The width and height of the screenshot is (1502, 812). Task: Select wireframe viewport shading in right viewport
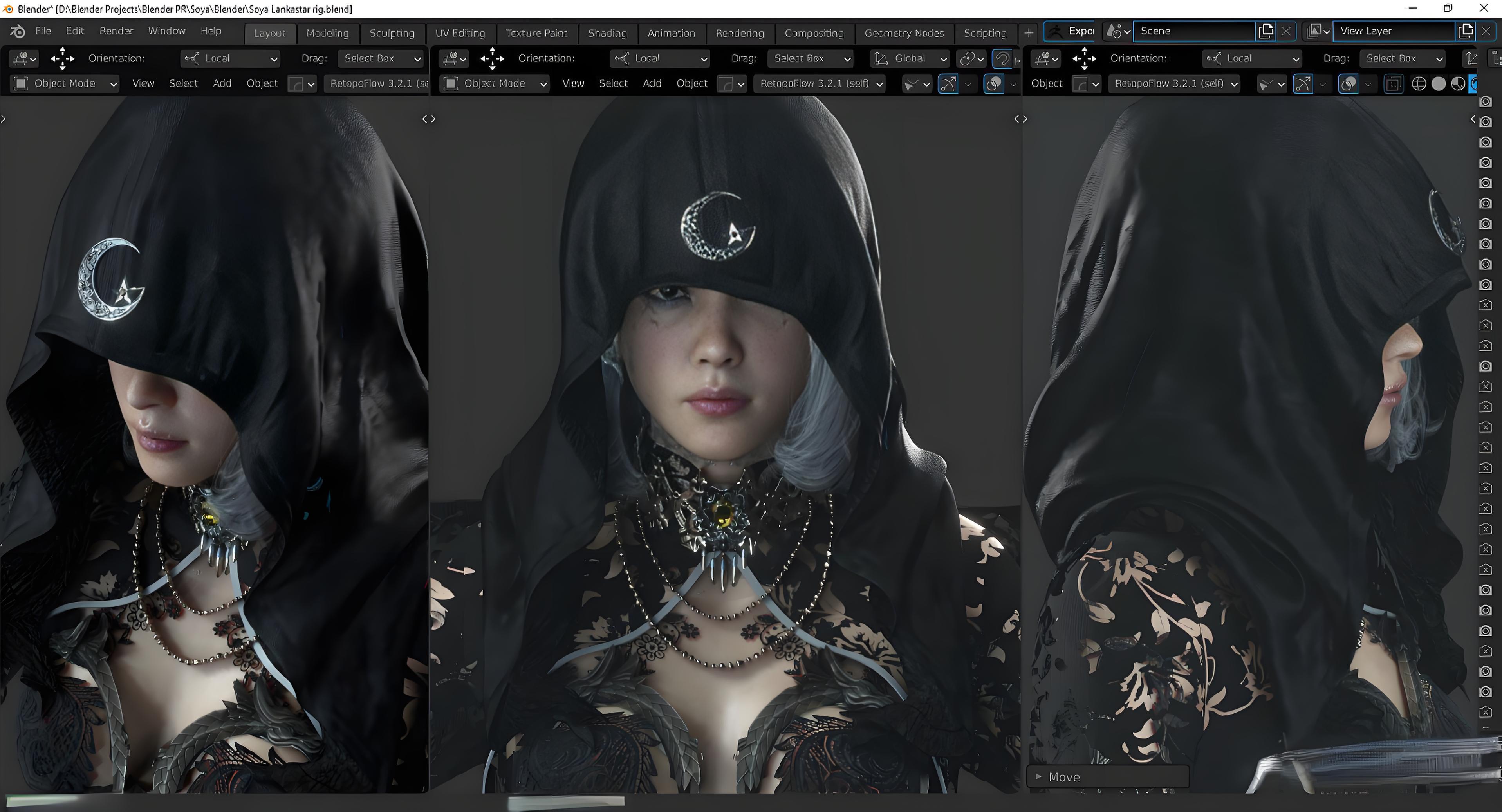(1419, 84)
